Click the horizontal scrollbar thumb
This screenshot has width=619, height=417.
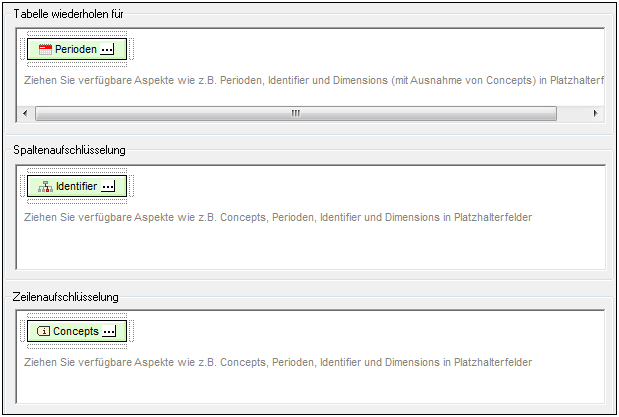click(295, 113)
